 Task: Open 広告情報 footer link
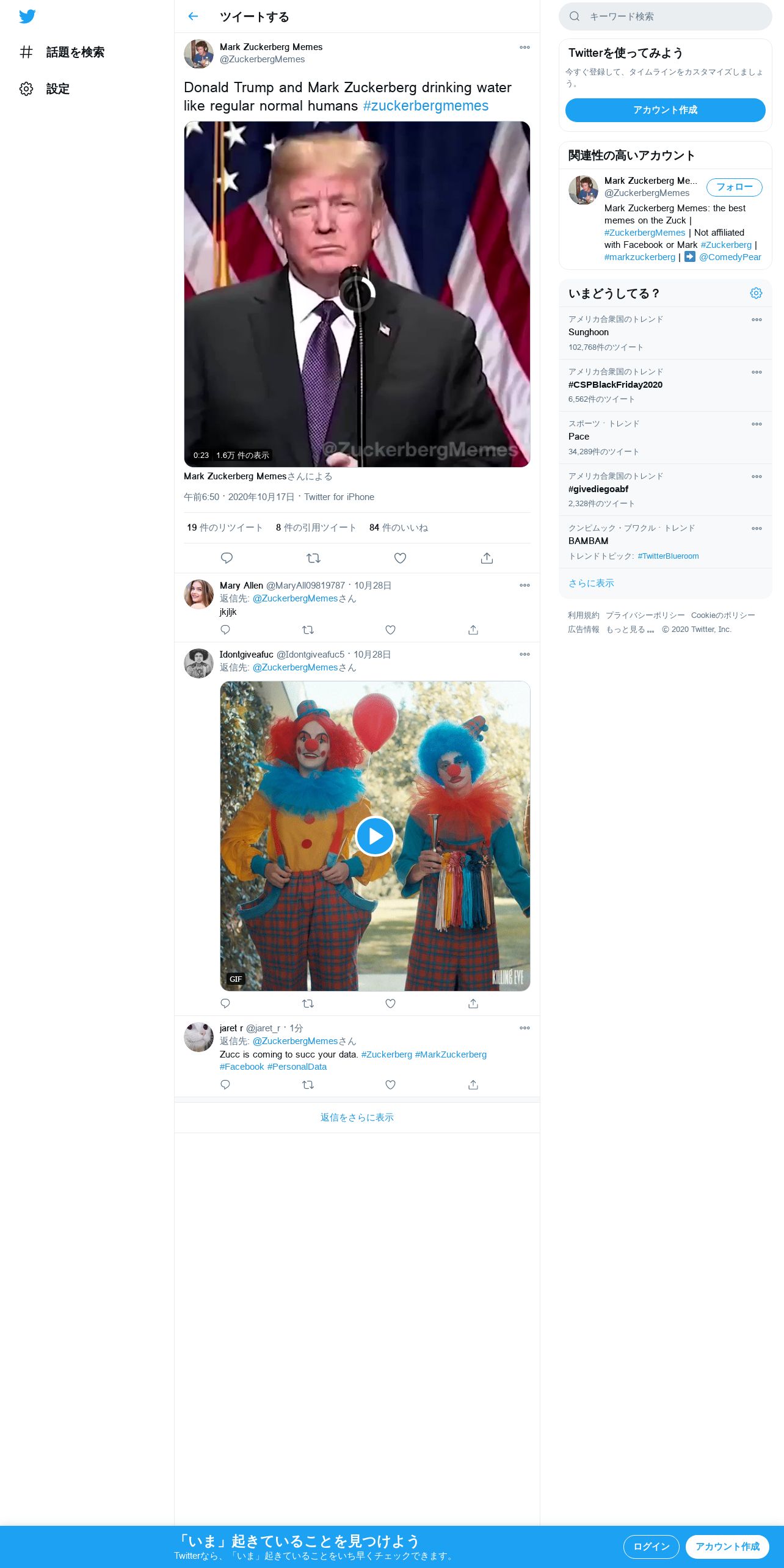click(584, 630)
